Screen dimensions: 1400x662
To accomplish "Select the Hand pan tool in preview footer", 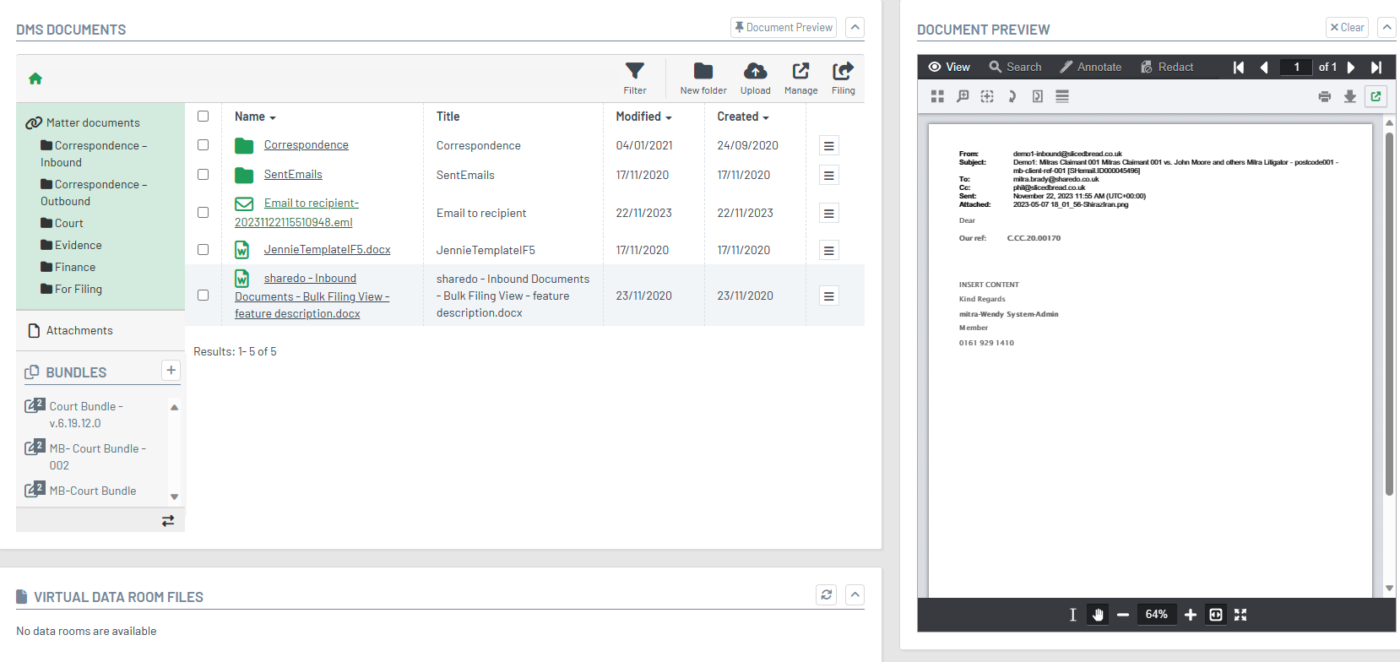I will coord(1097,614).
